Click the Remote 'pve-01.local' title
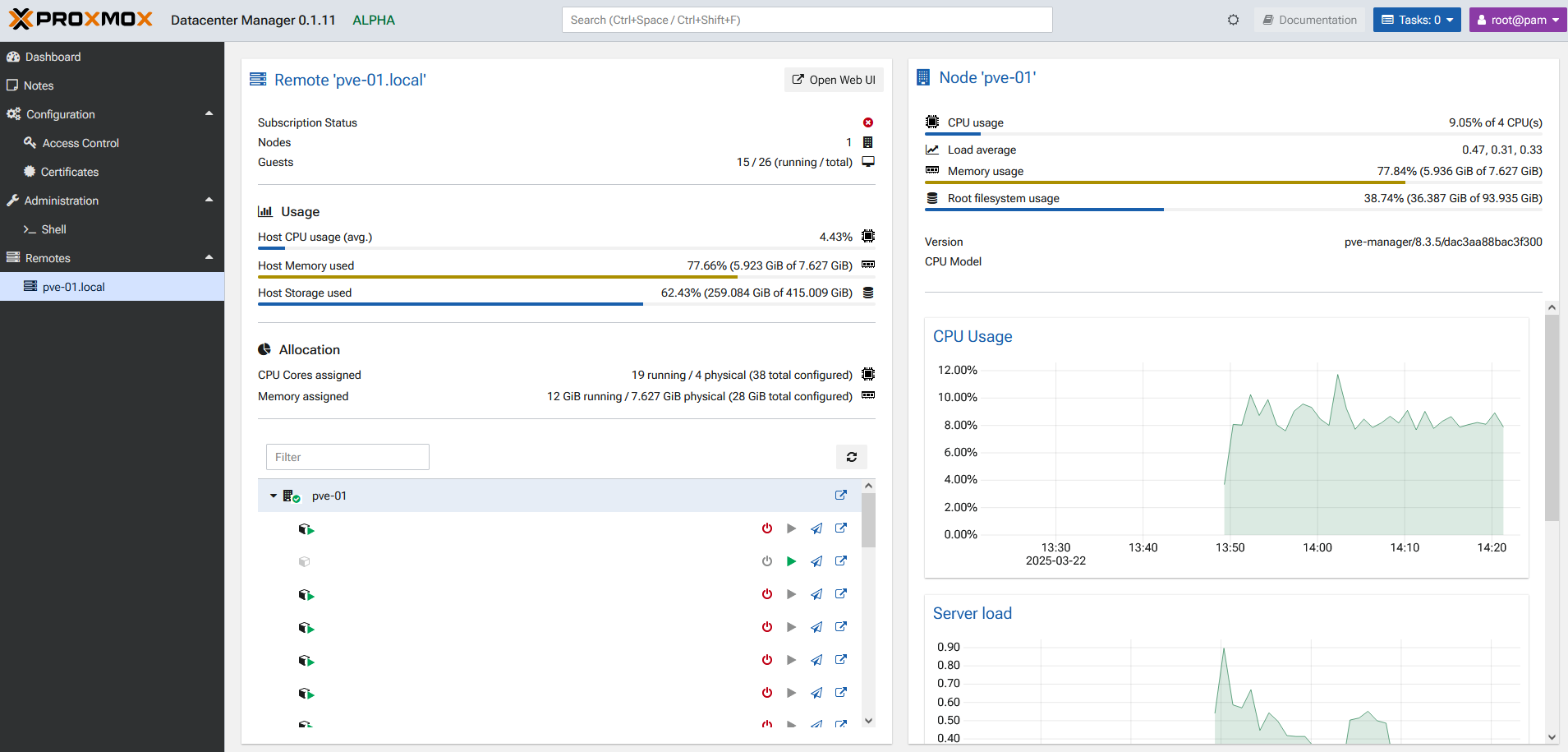Viewport: 1568px width, 752px height. [x=350, y=80]
